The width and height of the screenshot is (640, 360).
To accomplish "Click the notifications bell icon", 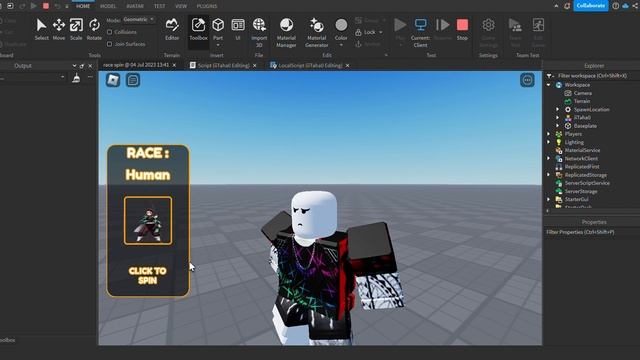I will (x=567, y=6).
